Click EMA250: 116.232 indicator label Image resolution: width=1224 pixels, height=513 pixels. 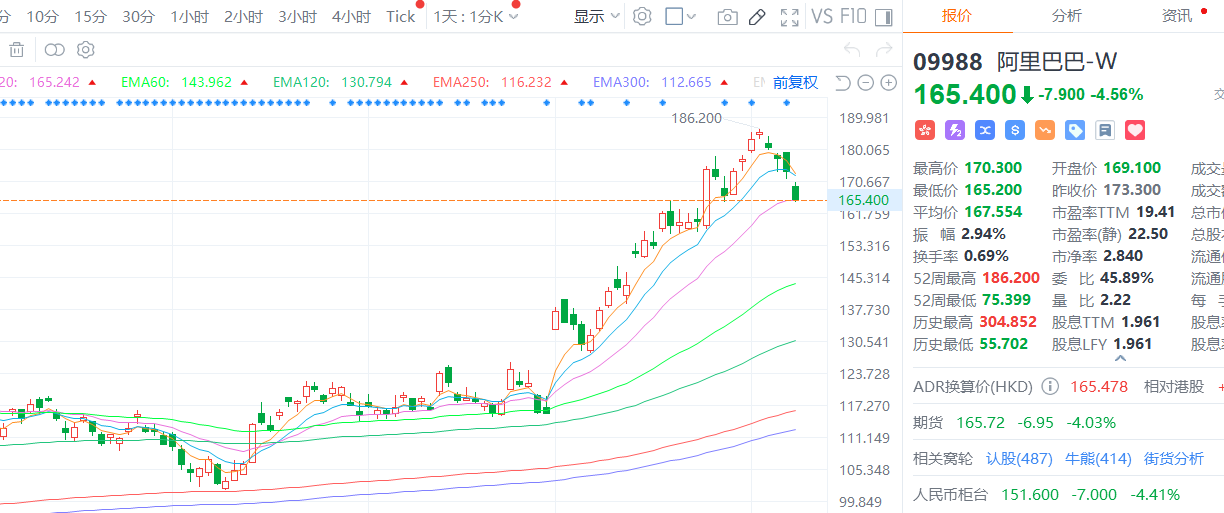(492, 83)
